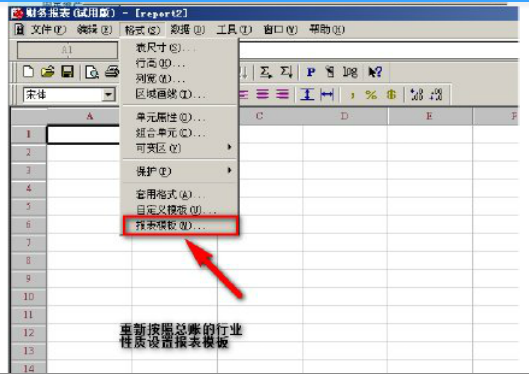Click the New file icon in toolbar
The image size is (529, 376).
(29, 72)
